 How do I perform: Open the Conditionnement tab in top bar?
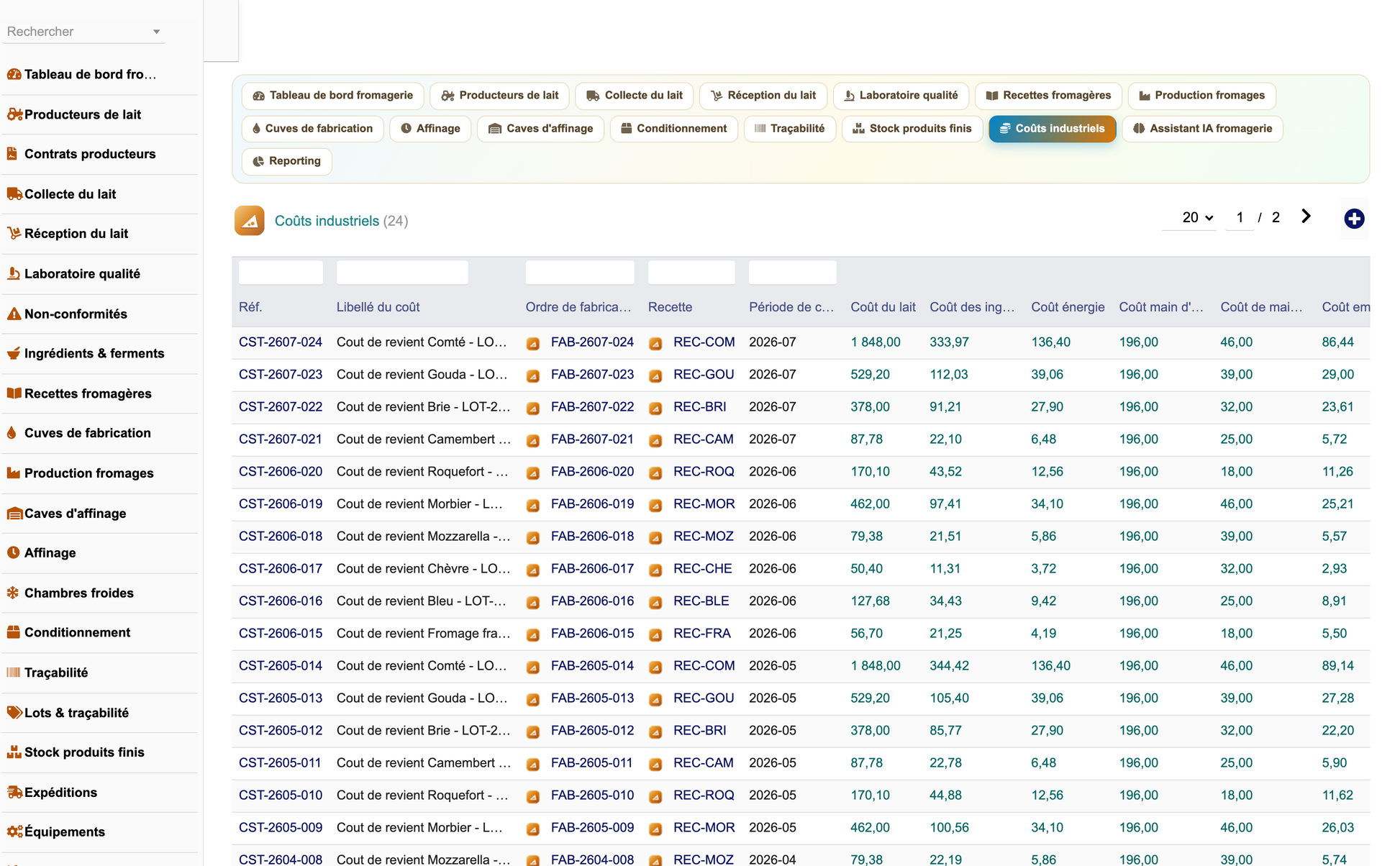pos(673,129)
